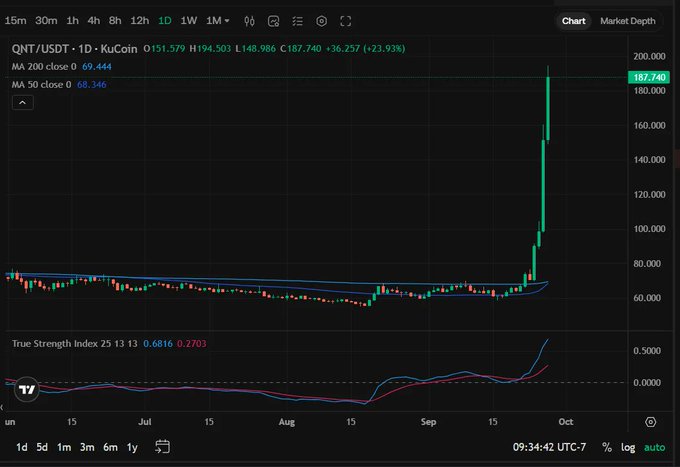Image resolution: width=680 pixels, height=467 pixels.
Task: Click the 100.000 price axis label
Action: pyautogui.click(x=649, y=229)
